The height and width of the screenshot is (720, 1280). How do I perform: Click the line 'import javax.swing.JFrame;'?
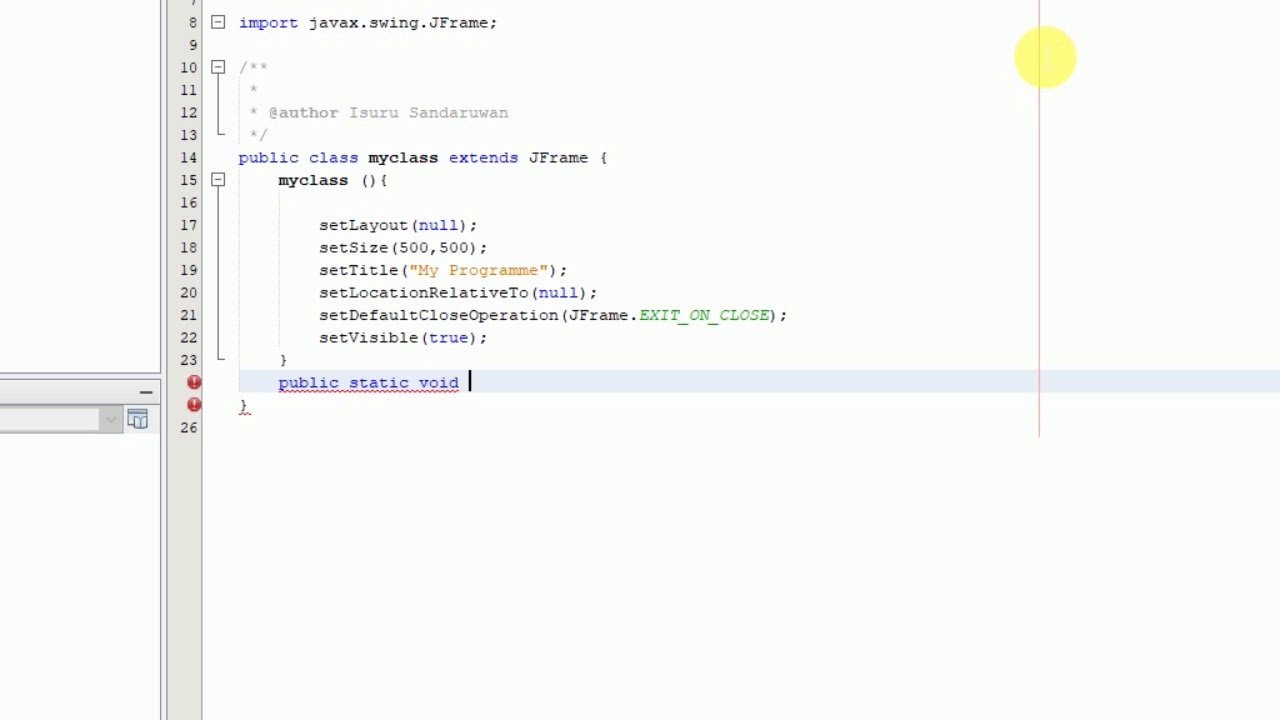point(368,22)
